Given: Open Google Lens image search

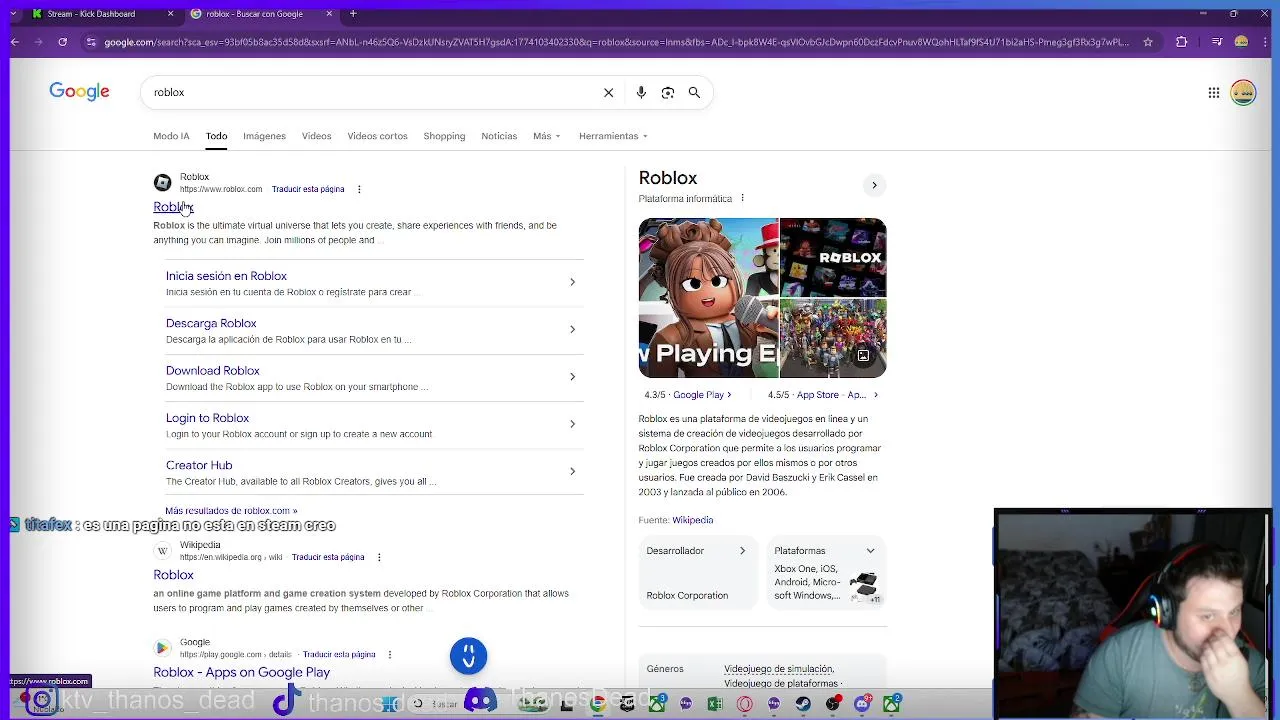Looking at the screenshot, I should coord(668,92).
